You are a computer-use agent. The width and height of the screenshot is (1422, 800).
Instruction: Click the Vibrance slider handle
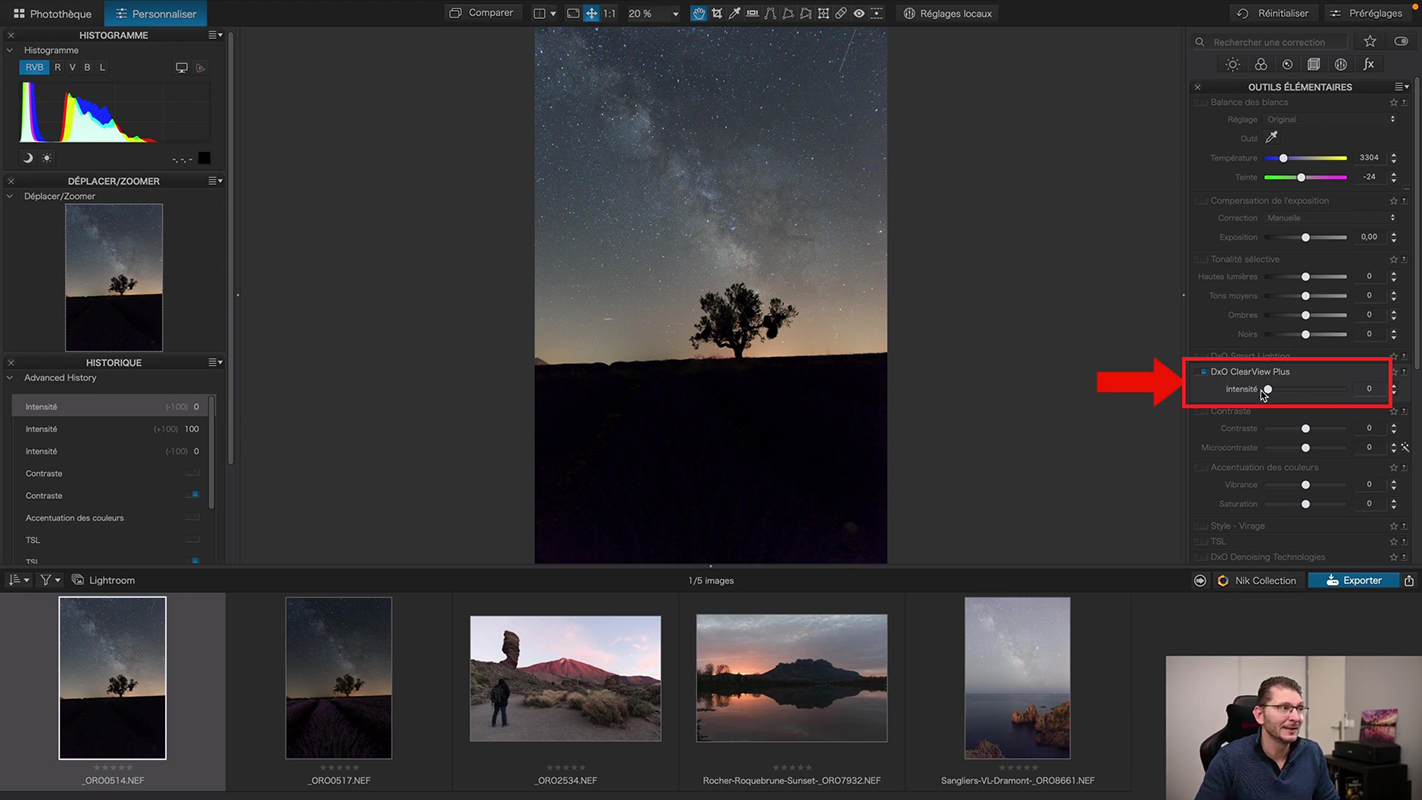[1305, 485]
